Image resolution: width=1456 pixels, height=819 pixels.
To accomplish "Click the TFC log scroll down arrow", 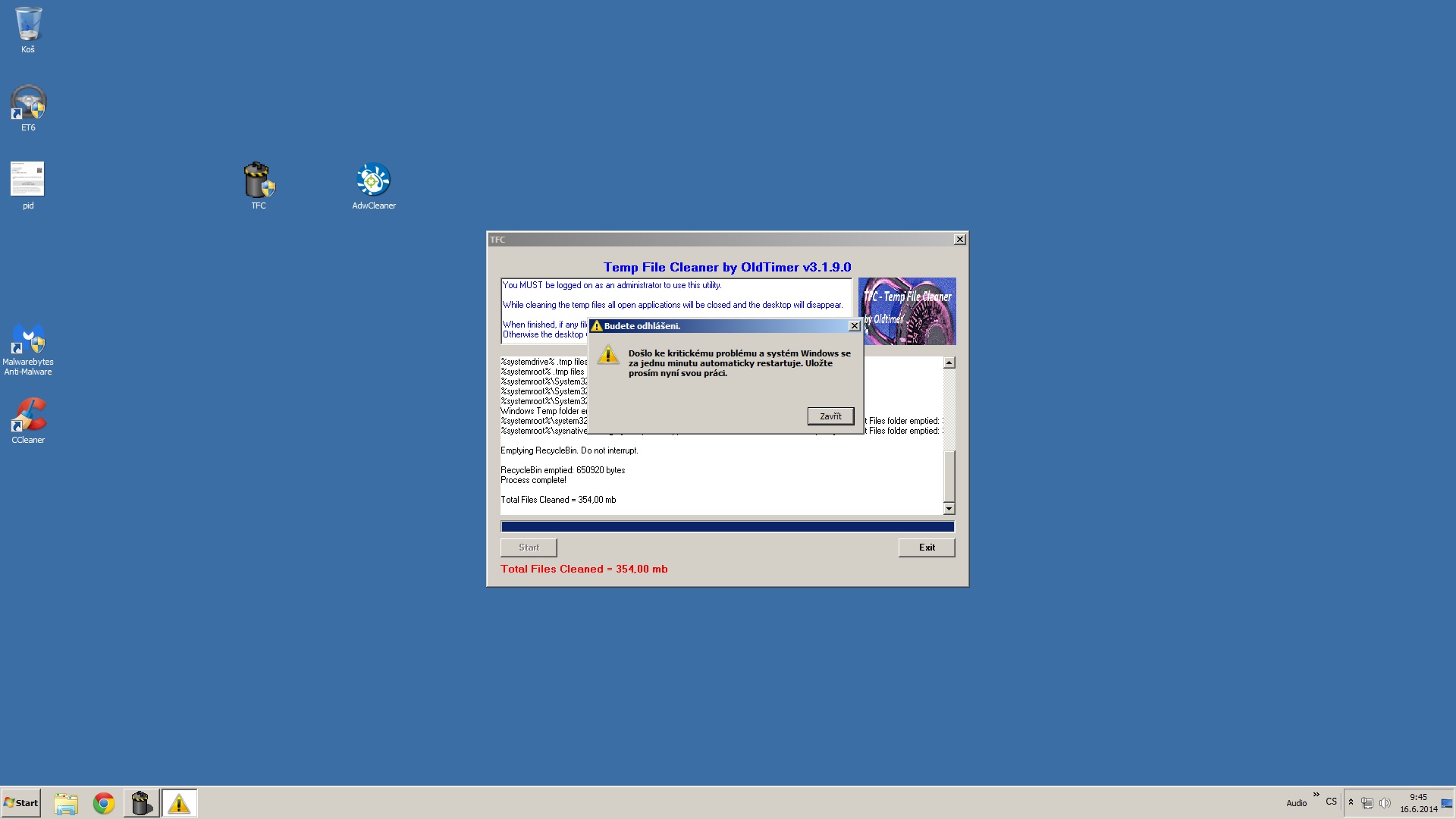I will point(949,508).
